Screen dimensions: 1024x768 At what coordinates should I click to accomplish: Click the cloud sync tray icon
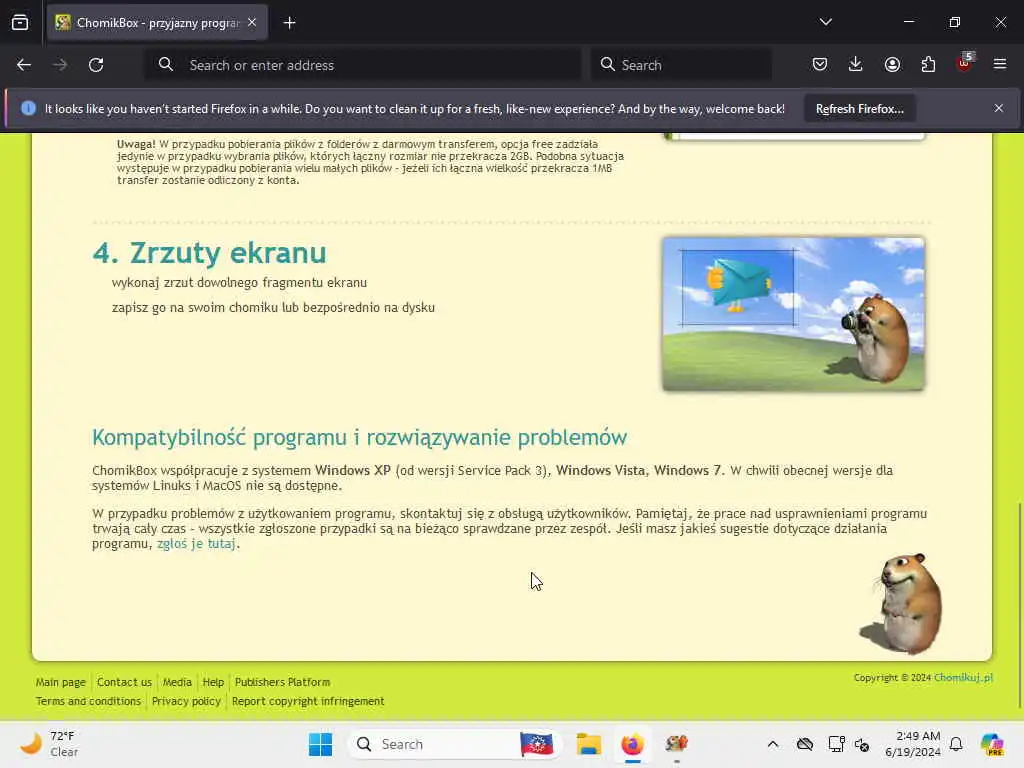[805, 744]
